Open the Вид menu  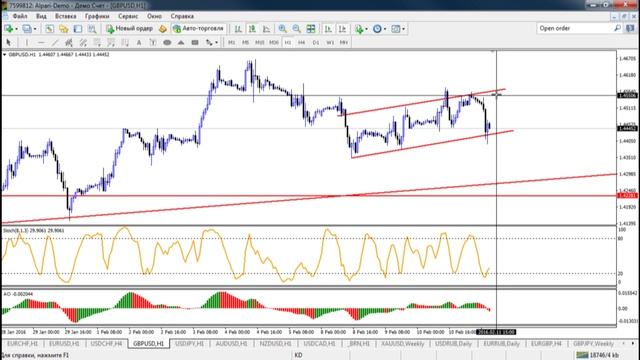coord(41,16)
